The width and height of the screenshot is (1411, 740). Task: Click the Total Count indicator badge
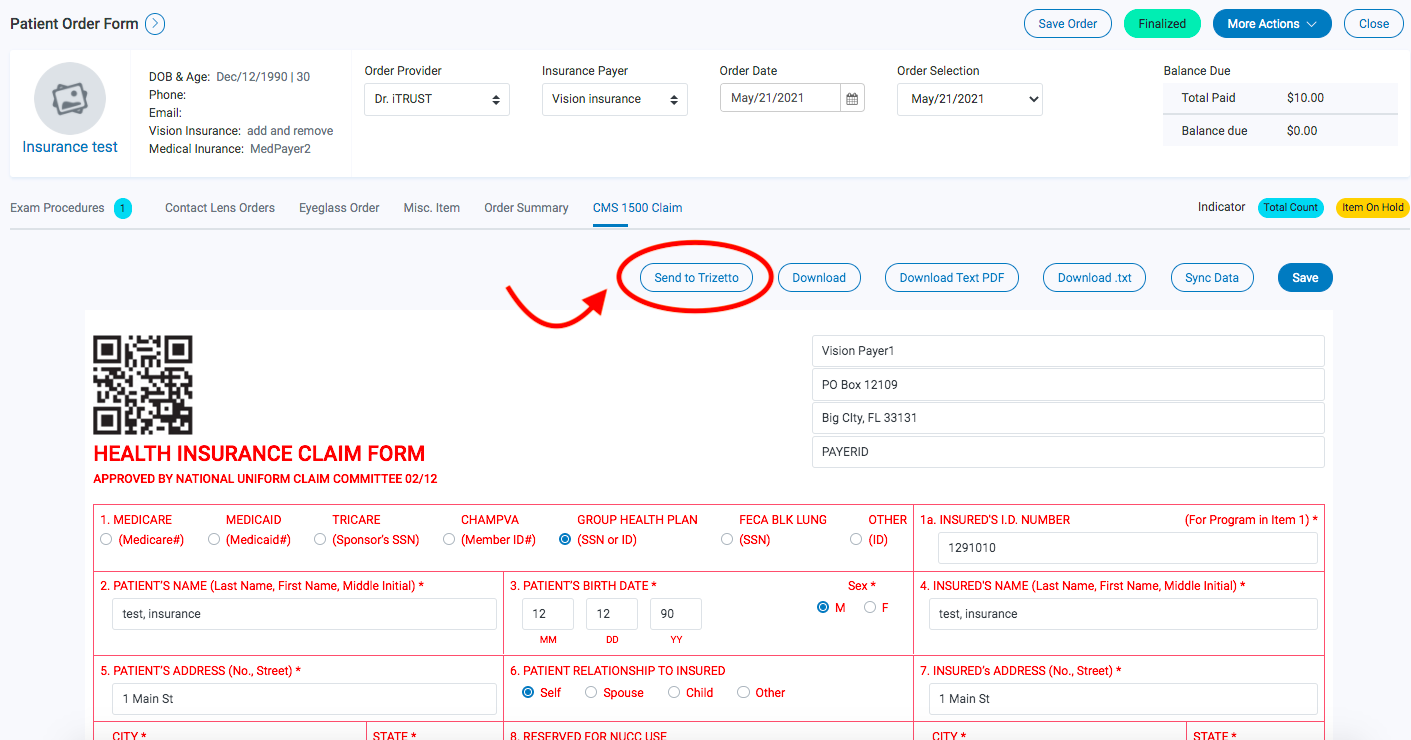point(1290,207)
